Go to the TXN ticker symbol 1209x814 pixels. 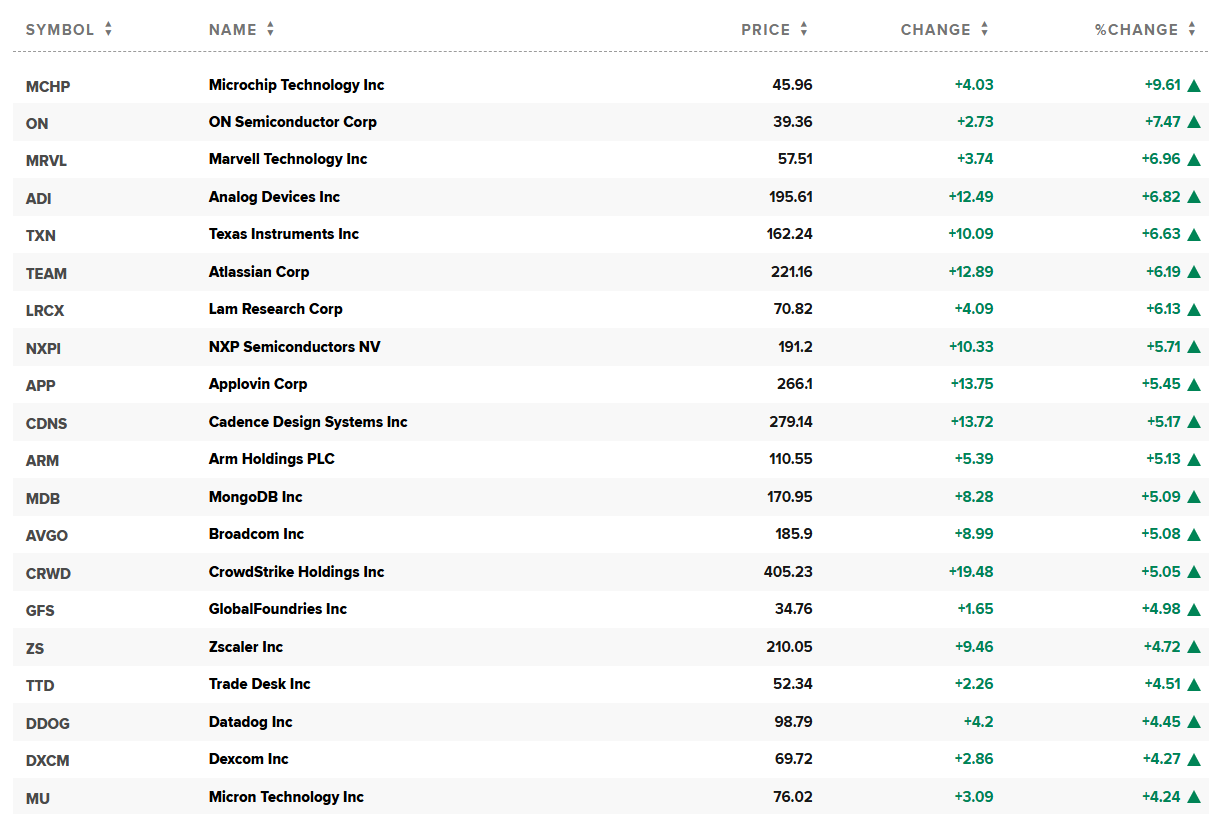coord(41,235)
